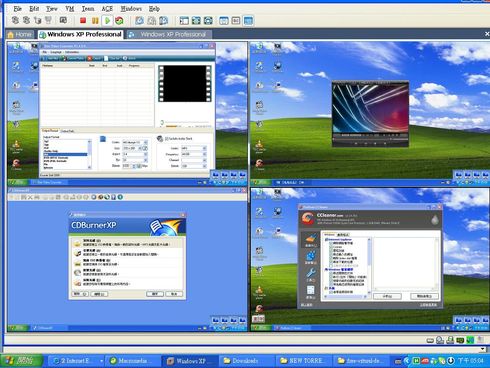Image resolution: width=490 pixels, height=368 pixels.
Task: Click the video preview thumbnail in video converter
Action: click(185, 83)
